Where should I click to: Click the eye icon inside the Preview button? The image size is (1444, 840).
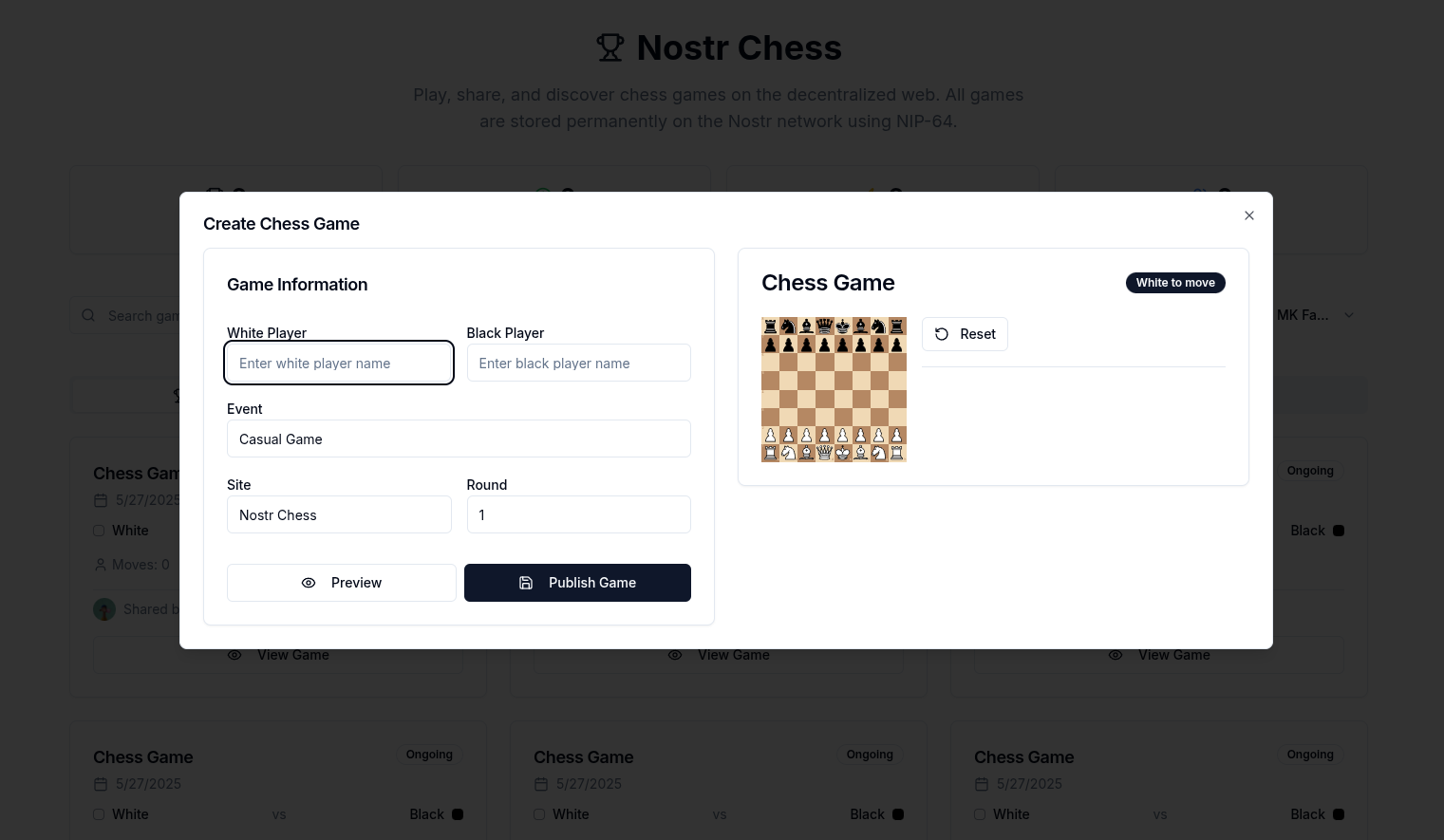309,583
